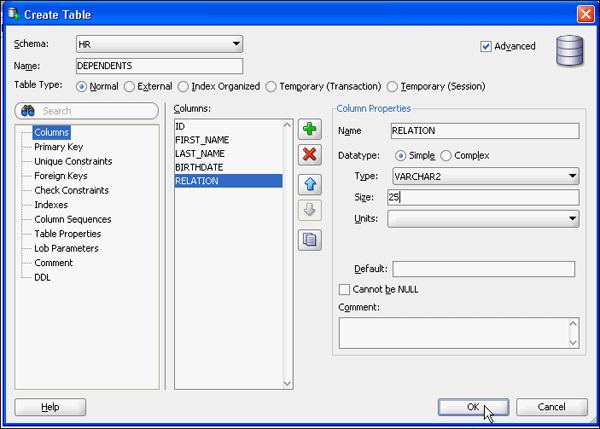
Task: Select the Index Organized table type
Action: coord(183,86)
